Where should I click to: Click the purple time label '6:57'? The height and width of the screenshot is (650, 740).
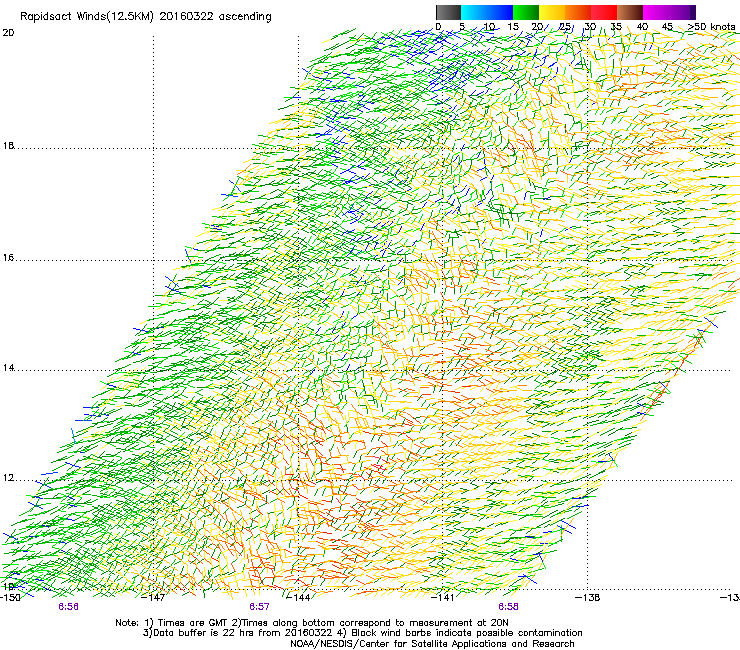[260, 607]
